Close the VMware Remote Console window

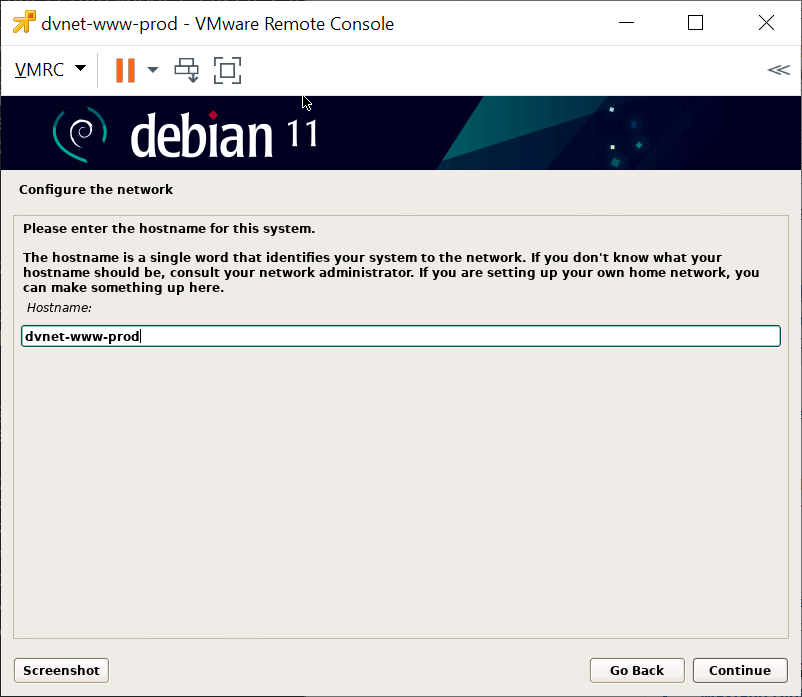pos(765,23)
